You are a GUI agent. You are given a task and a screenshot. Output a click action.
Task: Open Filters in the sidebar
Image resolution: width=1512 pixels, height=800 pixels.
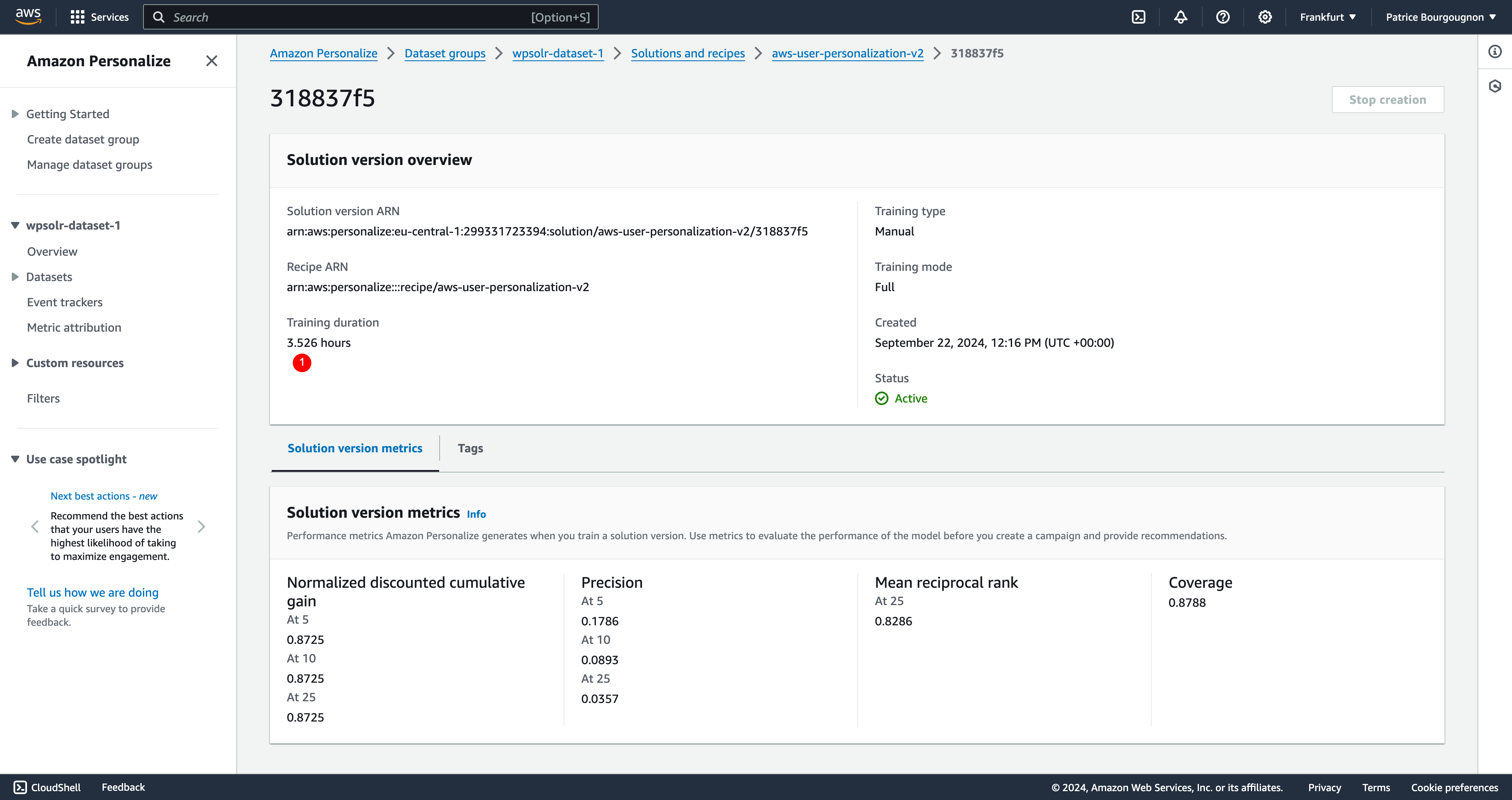tap(43, 398)
